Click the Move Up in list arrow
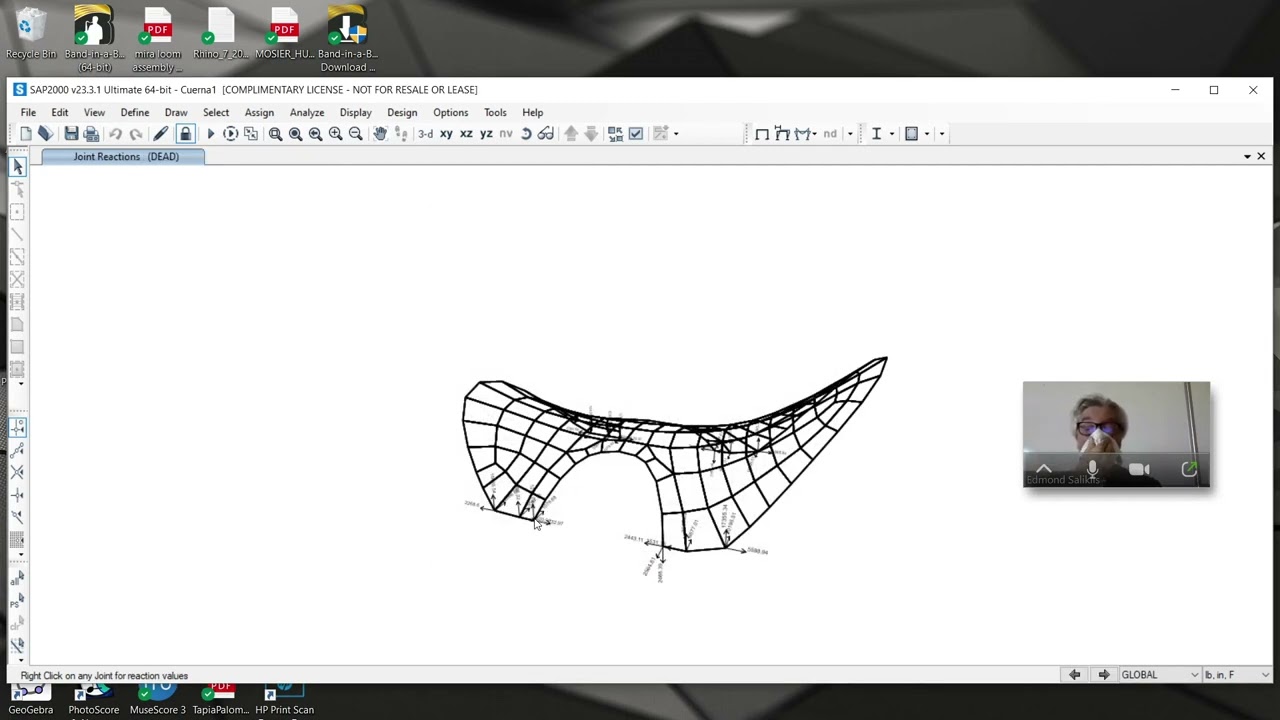Viewport: 1280px width, 720px height. (571, 133)
